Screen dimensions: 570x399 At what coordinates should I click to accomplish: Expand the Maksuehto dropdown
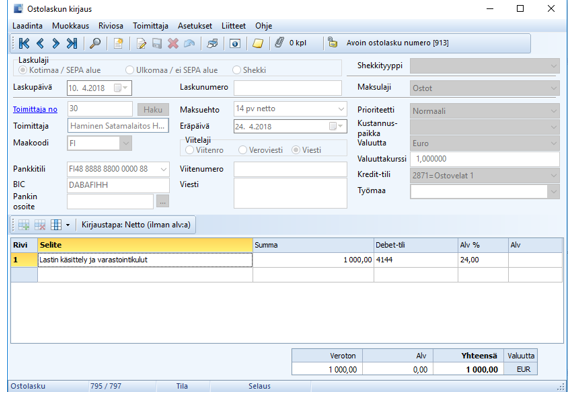tap(341, 109)
